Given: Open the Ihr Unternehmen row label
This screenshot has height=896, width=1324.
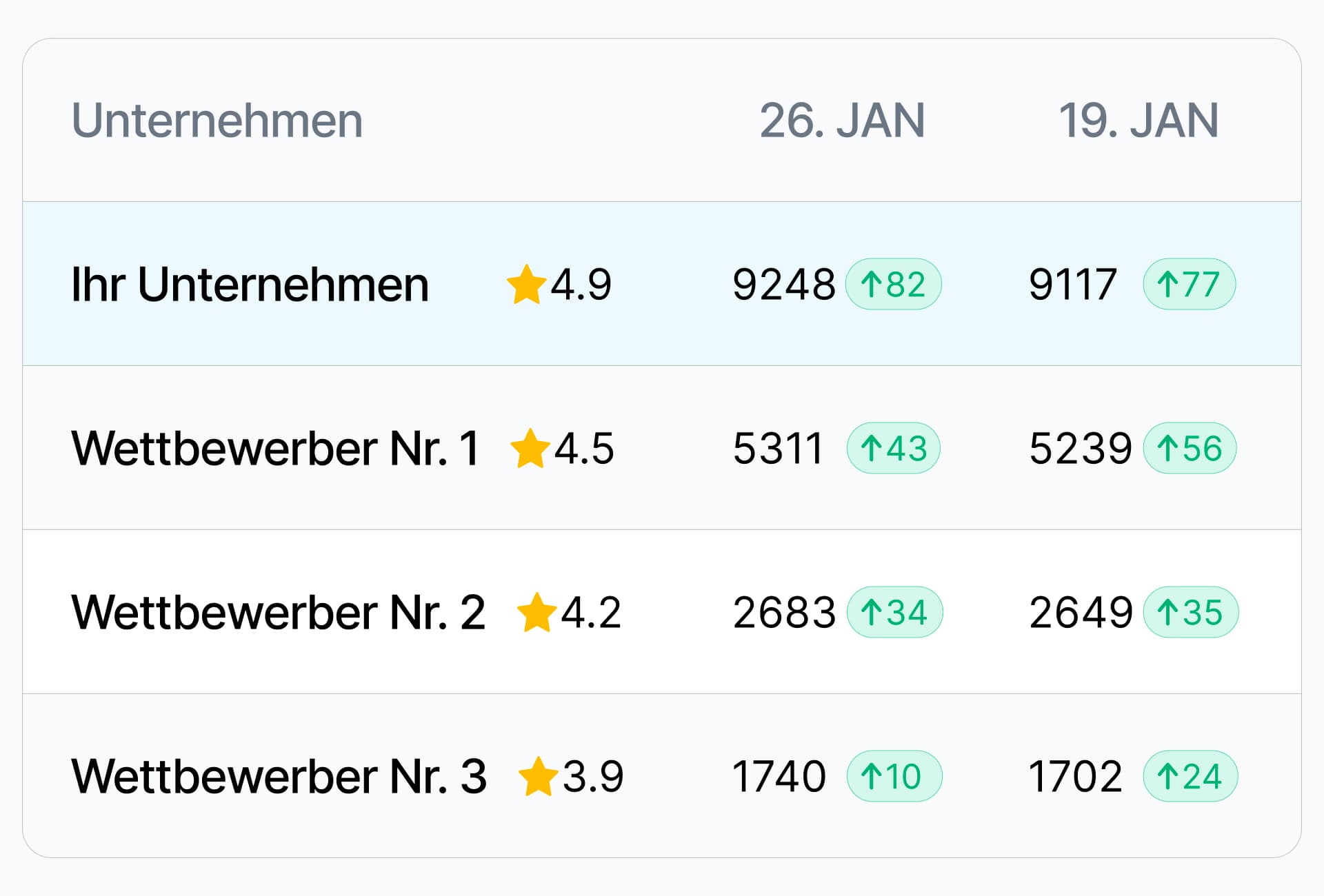Looking at the screenshot, I should [x=250, y=284].
